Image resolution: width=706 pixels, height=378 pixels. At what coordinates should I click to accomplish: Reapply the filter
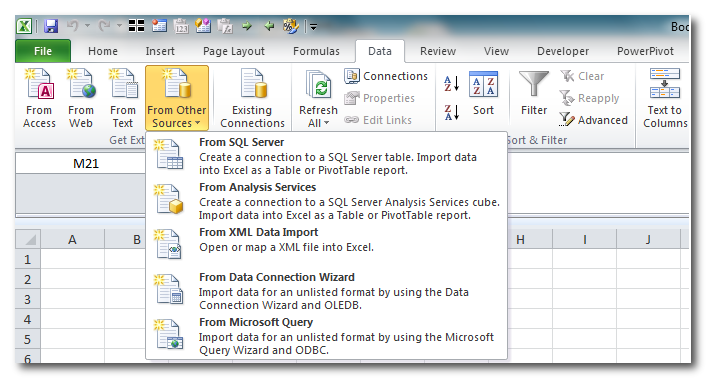(x=589, y=98)
